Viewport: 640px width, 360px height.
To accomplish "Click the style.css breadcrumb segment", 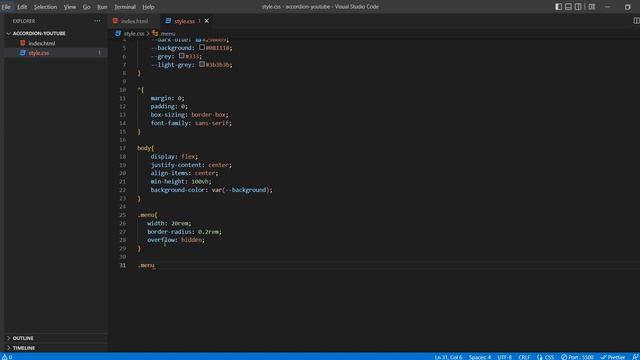I will (134, 33).
